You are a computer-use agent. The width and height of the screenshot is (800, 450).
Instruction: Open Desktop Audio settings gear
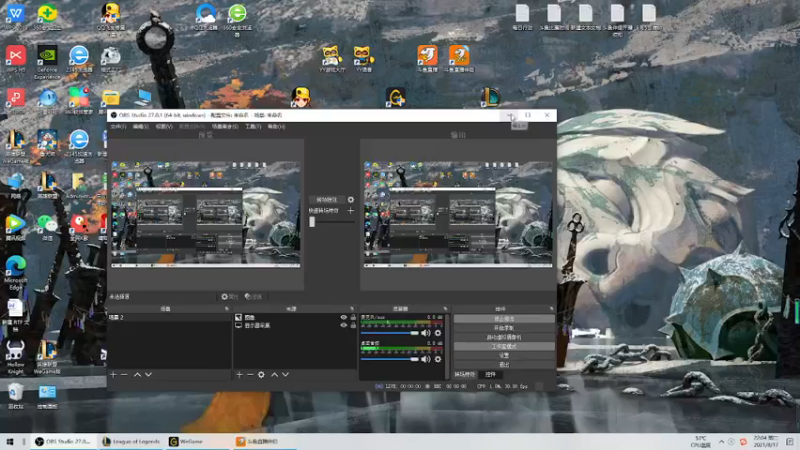click(x=438, y=359)
